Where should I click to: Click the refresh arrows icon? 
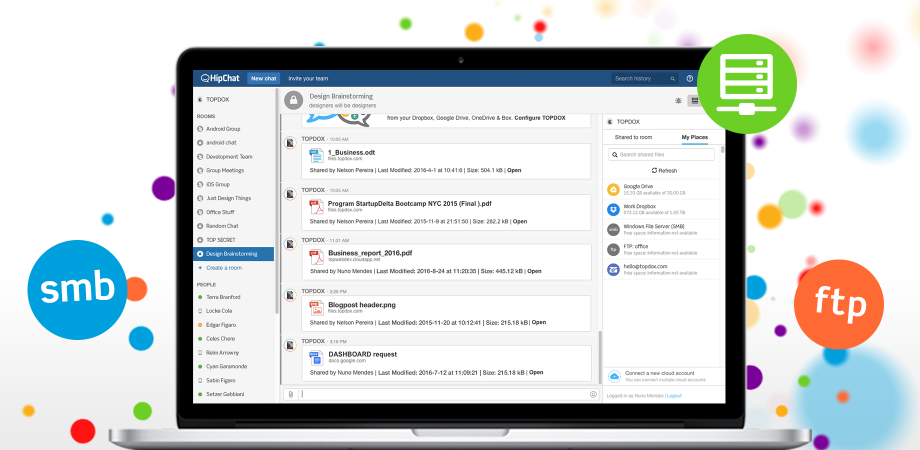[654, 171]
